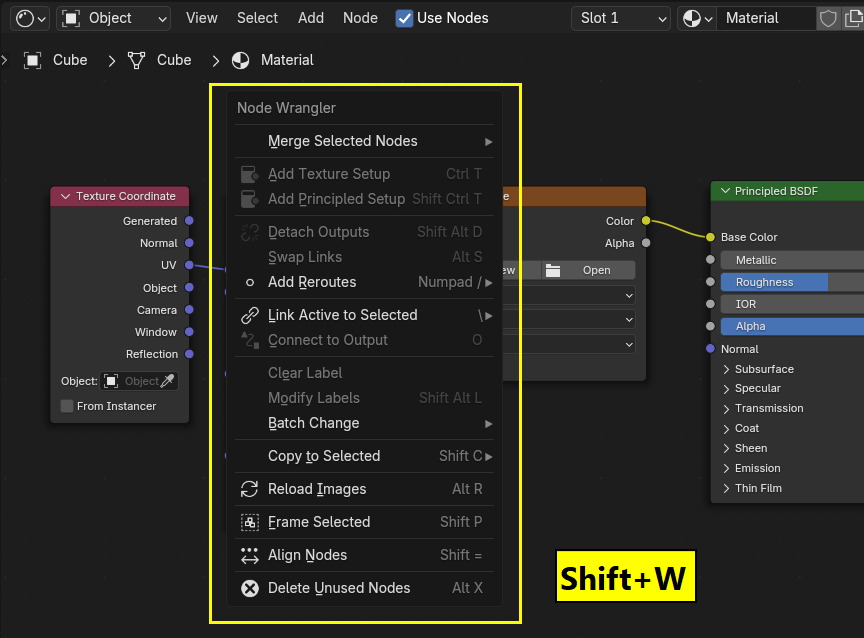Open the first dropdown in image node
This screenshot has height=638, width=864.
click(568, 296)
